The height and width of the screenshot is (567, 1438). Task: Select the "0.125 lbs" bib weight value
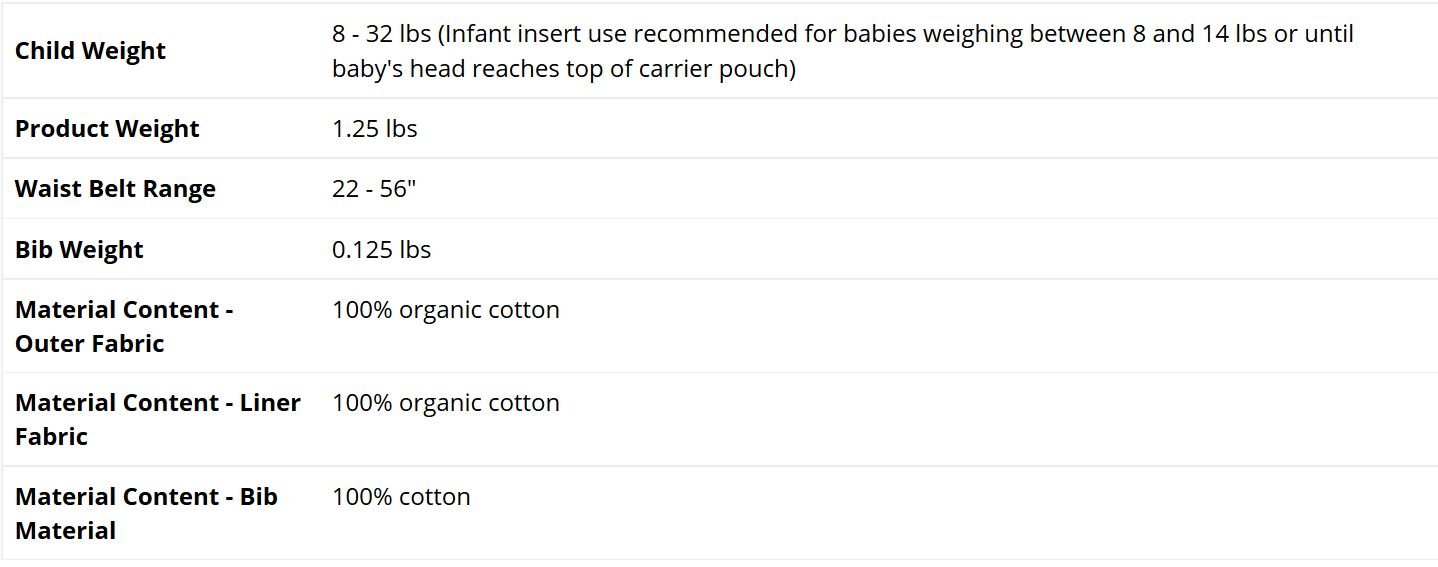click(x=381, y=249)
